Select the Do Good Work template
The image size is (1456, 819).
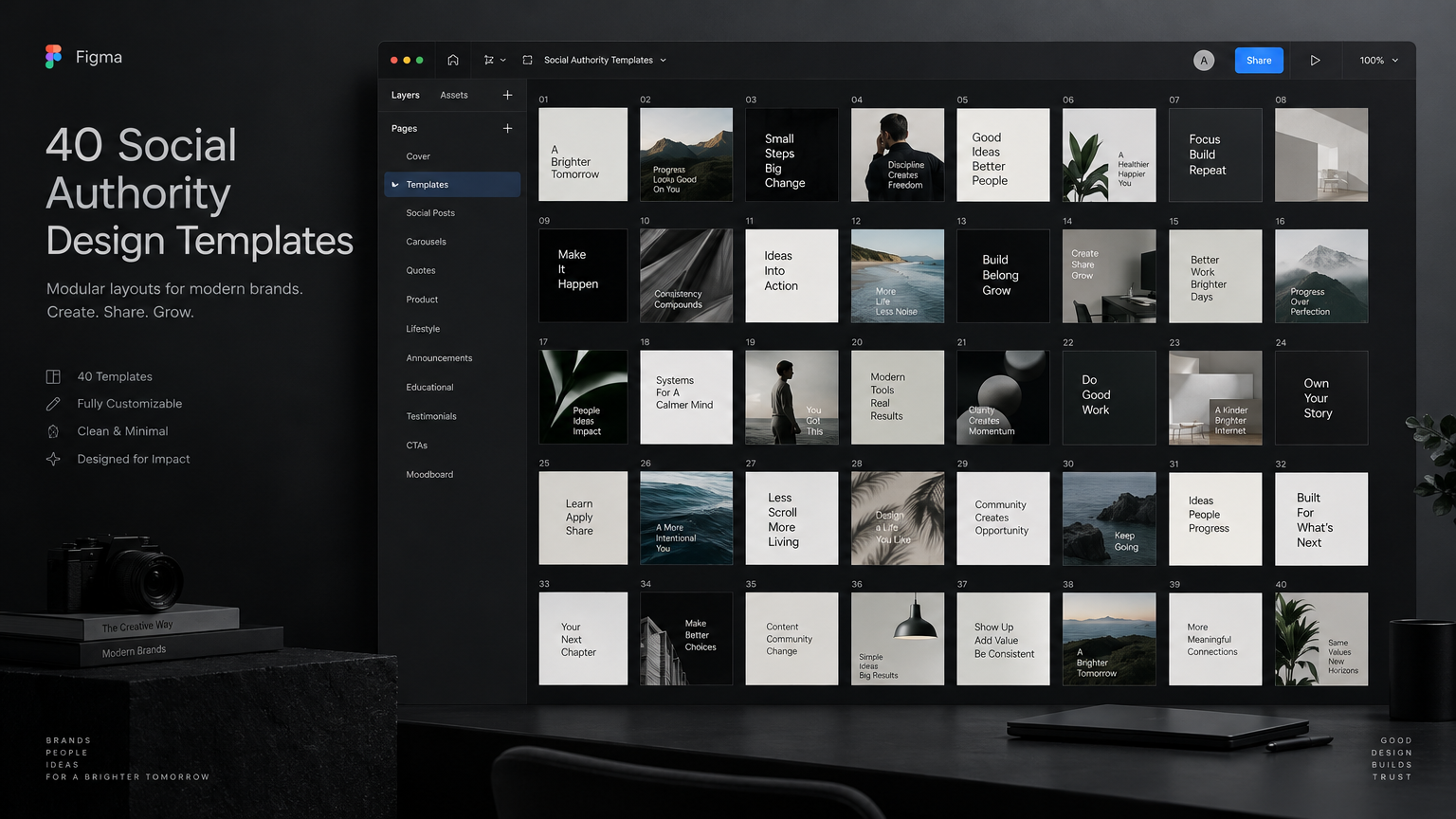click(1109, 397)
